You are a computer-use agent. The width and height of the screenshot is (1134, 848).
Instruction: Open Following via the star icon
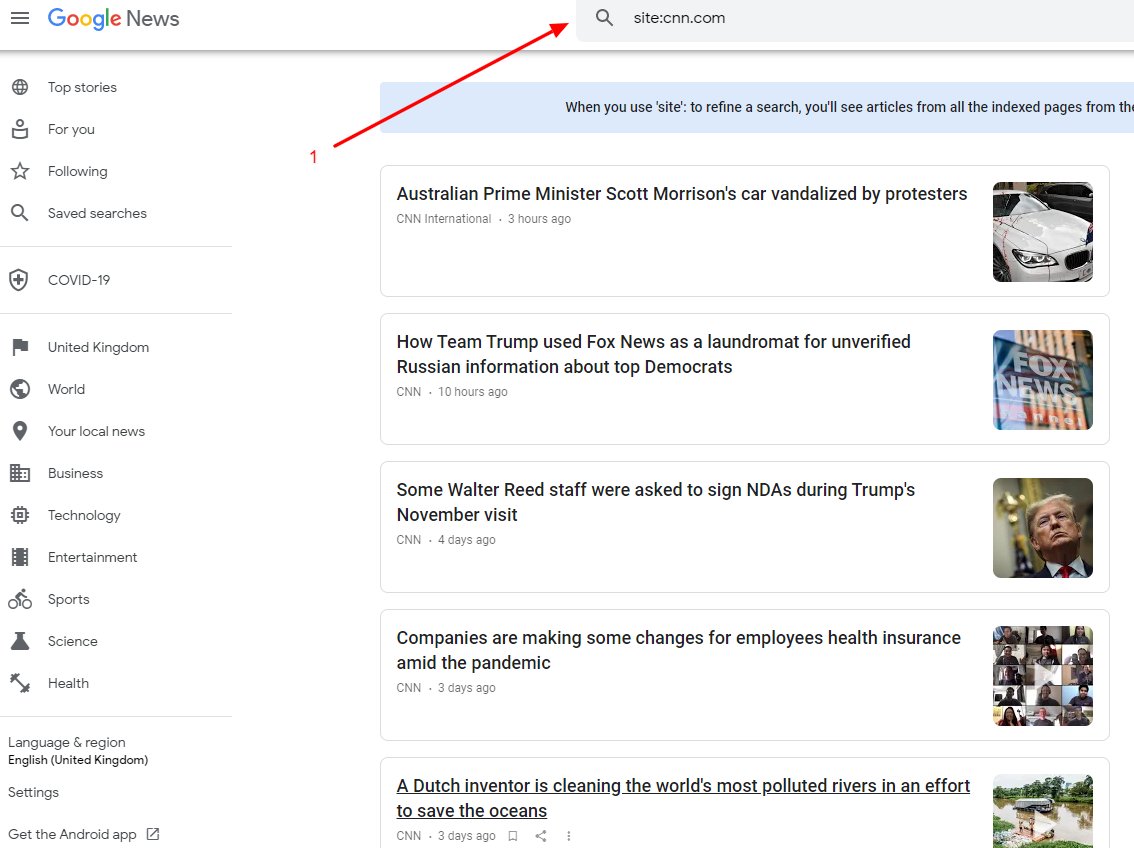click(x=20, y=171)
